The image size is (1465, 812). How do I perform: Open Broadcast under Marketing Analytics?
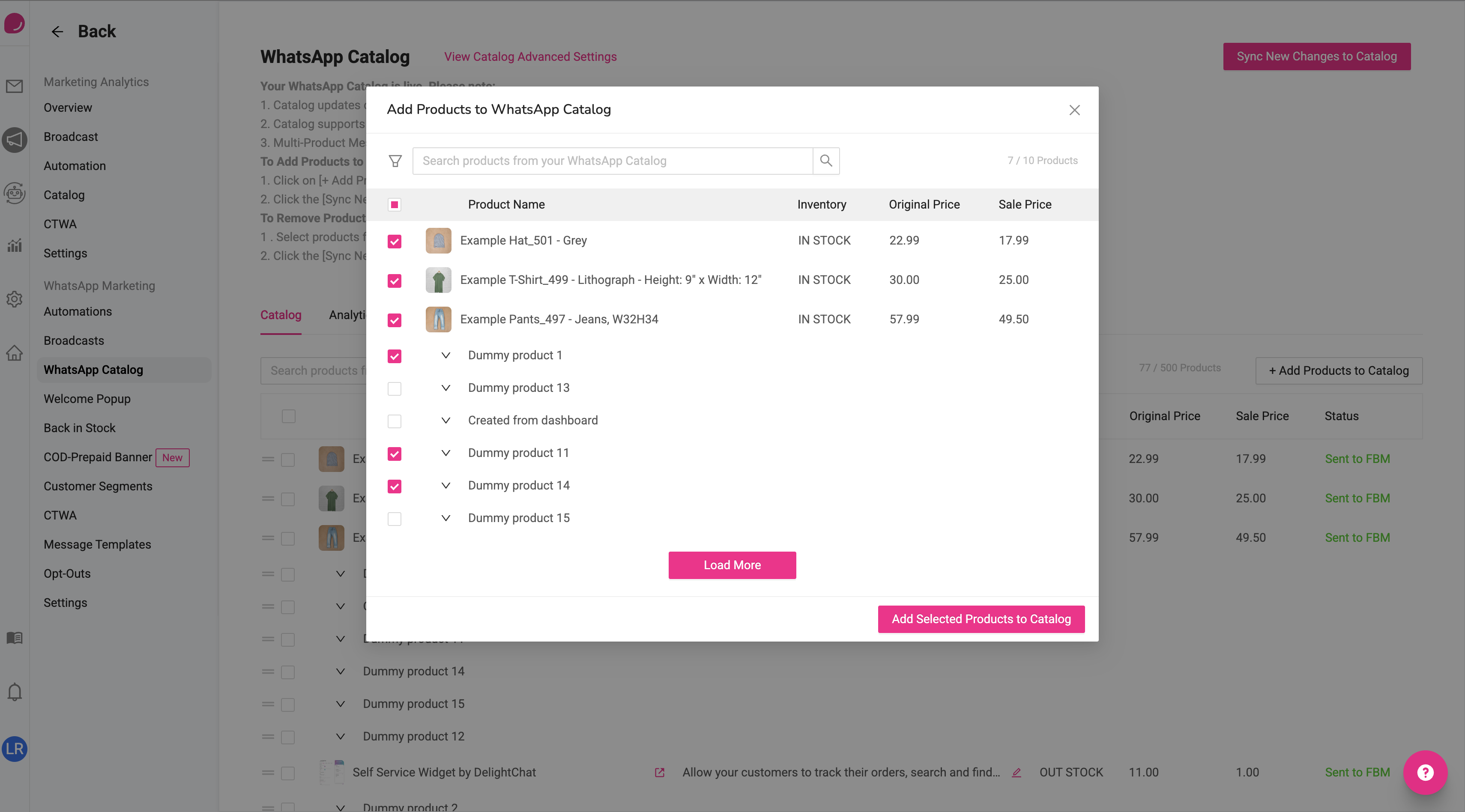tap(71, 137)
